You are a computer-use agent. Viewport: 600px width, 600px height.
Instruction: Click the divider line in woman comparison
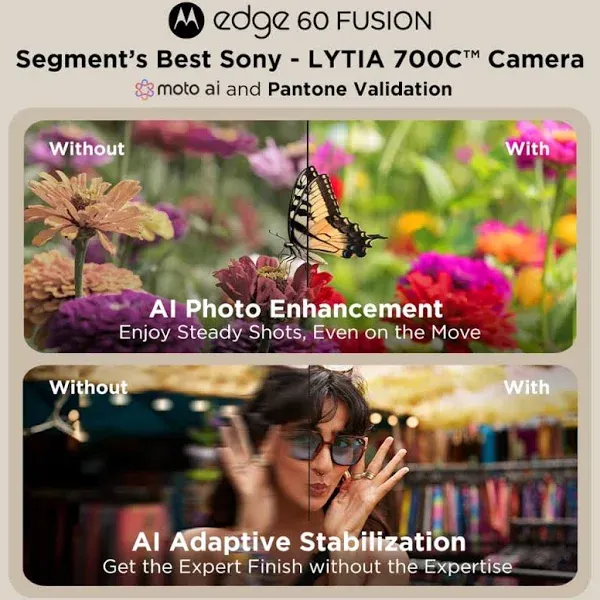point(309,442)
